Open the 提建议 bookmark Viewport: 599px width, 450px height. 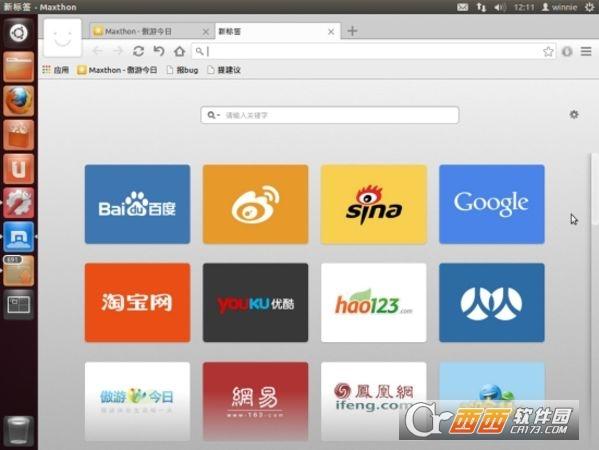tap(224, 70)
